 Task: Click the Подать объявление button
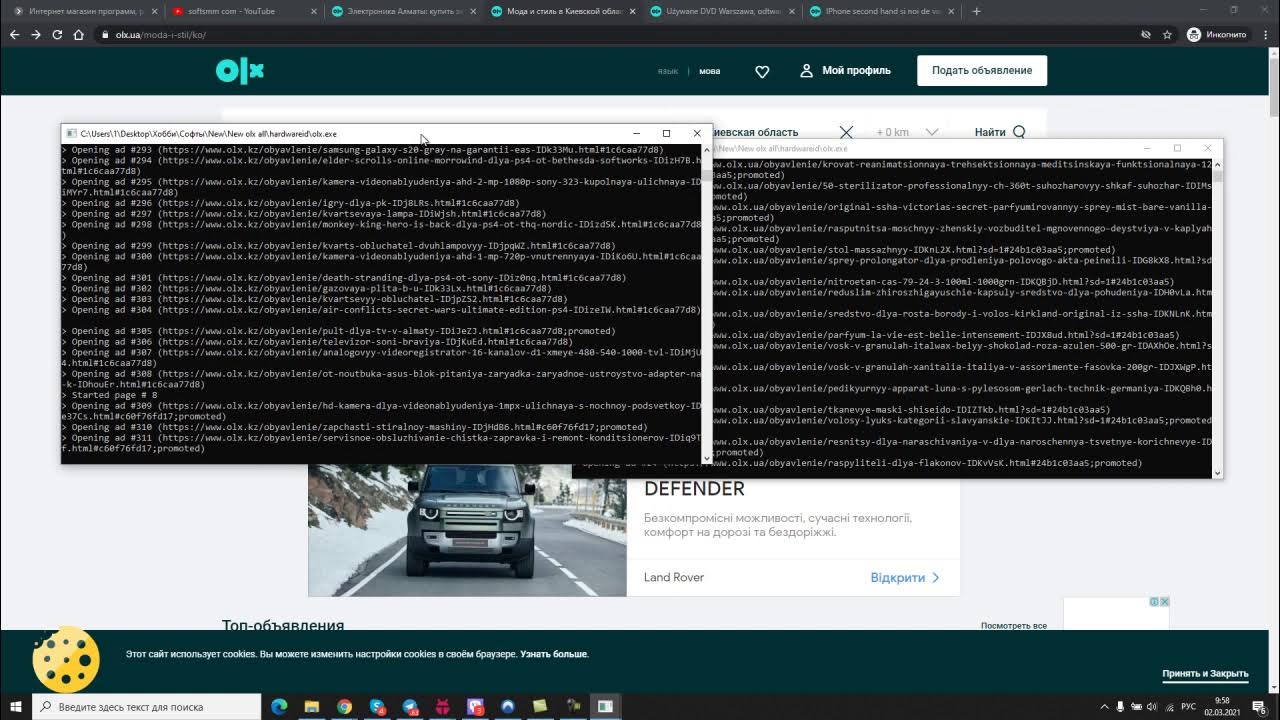point(982,70)
